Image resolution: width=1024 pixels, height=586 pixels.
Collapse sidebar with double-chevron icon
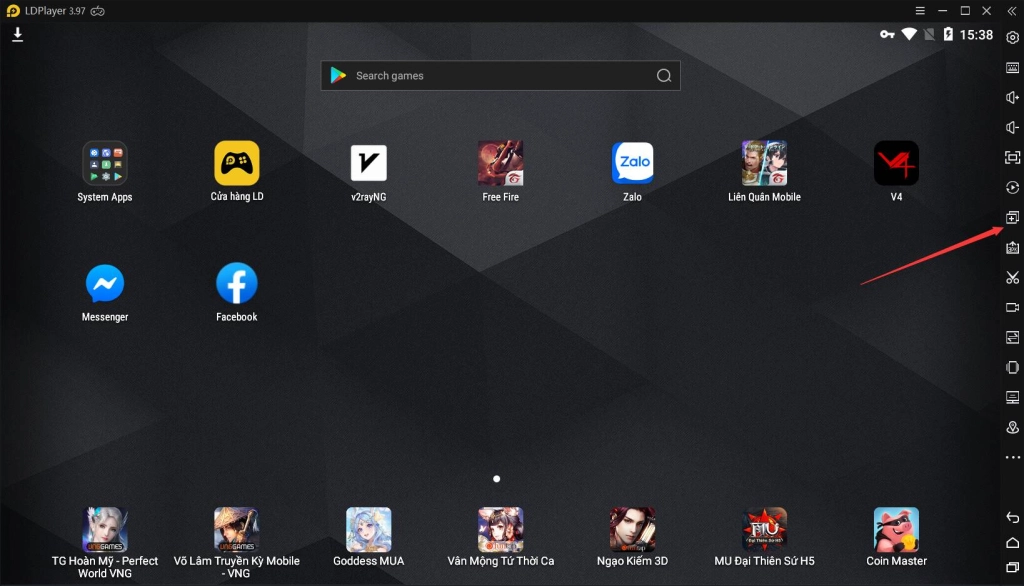[1012, 11]
